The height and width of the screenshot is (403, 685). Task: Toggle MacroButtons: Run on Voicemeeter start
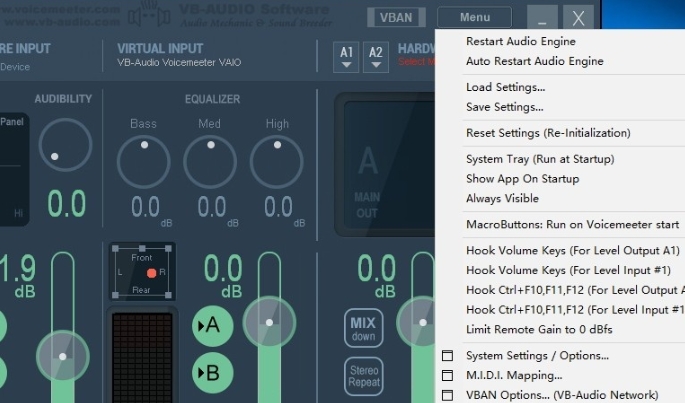[x=572, y=225]
